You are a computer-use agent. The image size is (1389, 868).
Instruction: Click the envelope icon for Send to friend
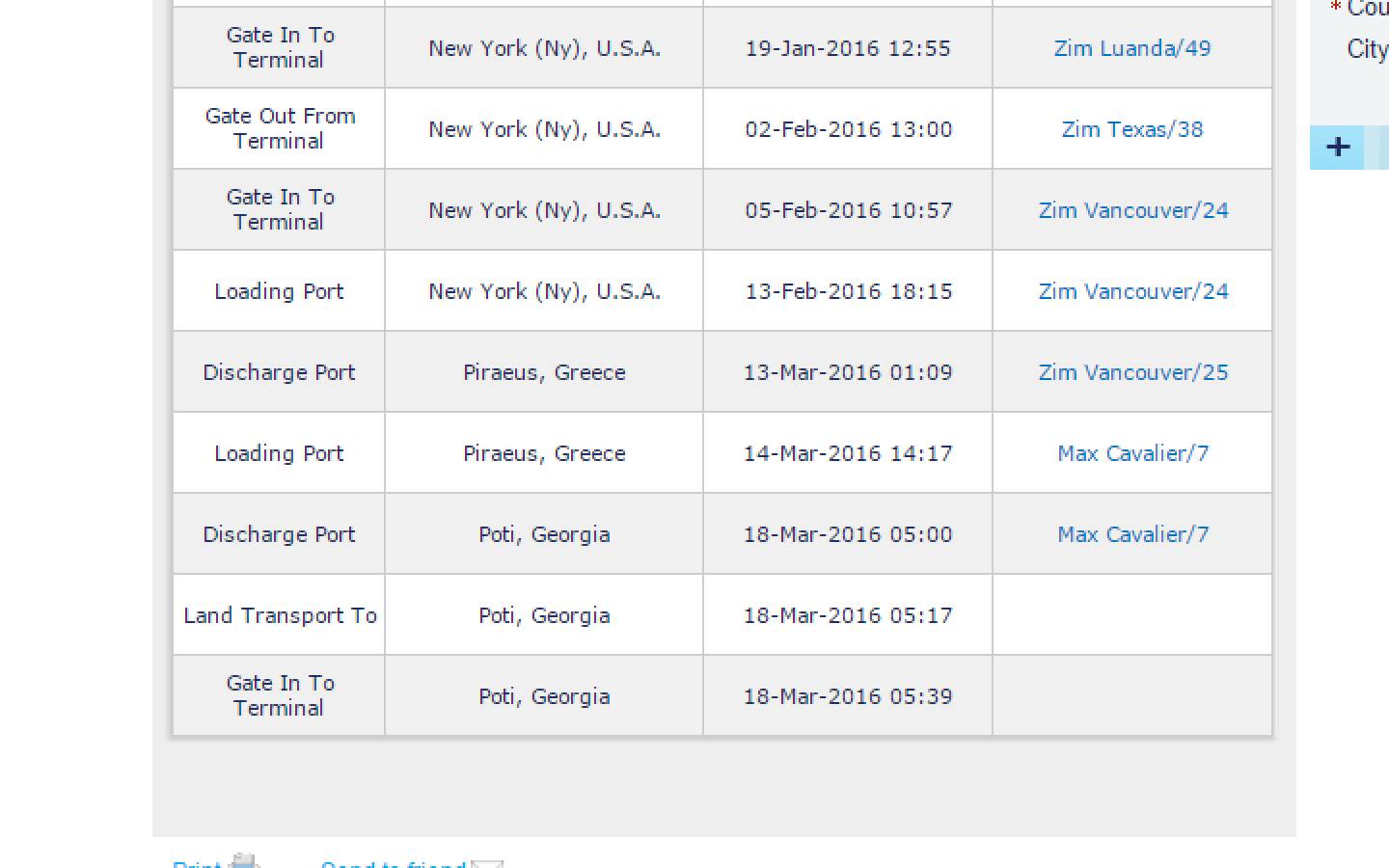tap(488, 863)
